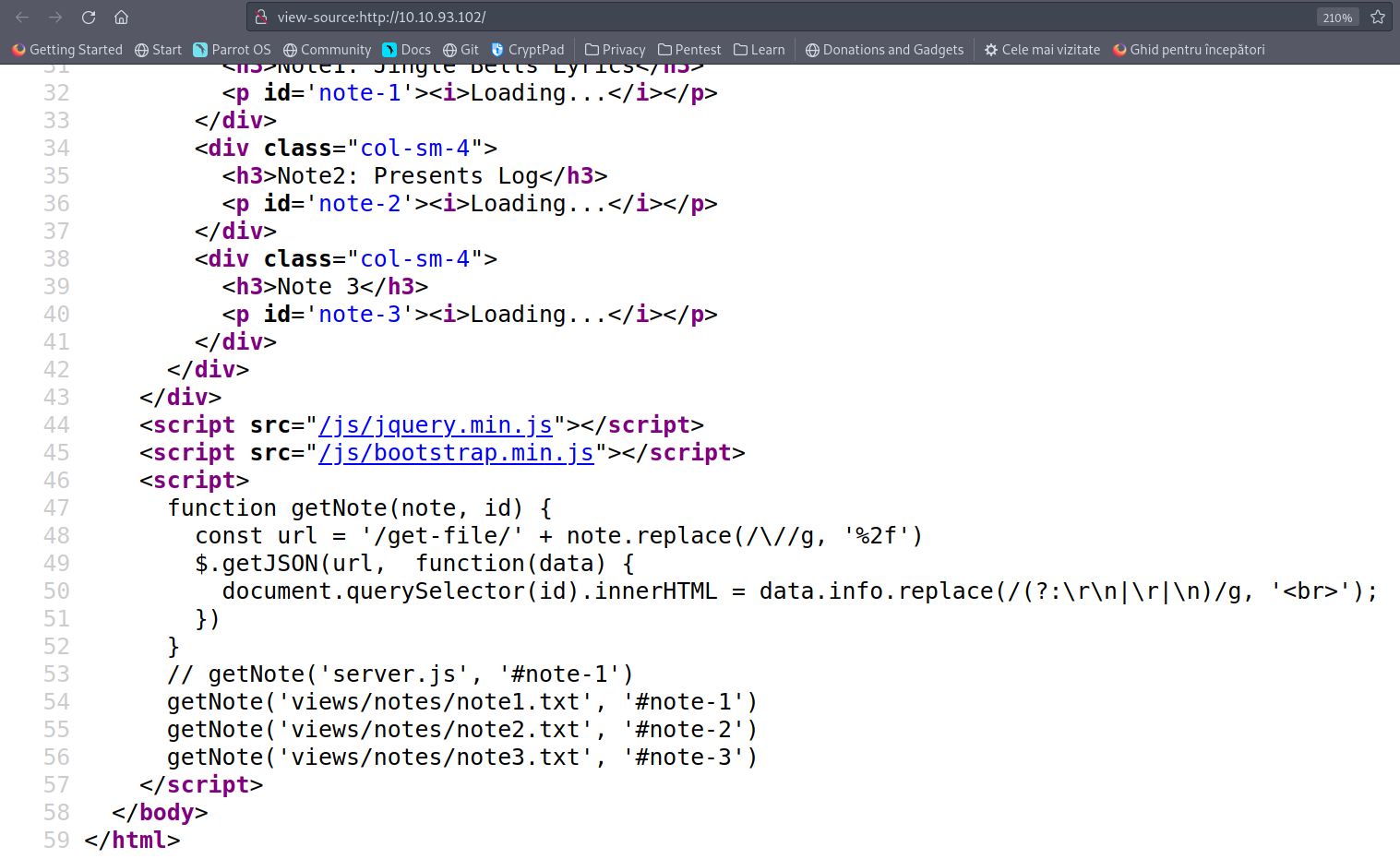The width and height of the screenshot is (1400, 859).
Task: Expand the Privacy bookmarks folder
Action: click(615, 50)
